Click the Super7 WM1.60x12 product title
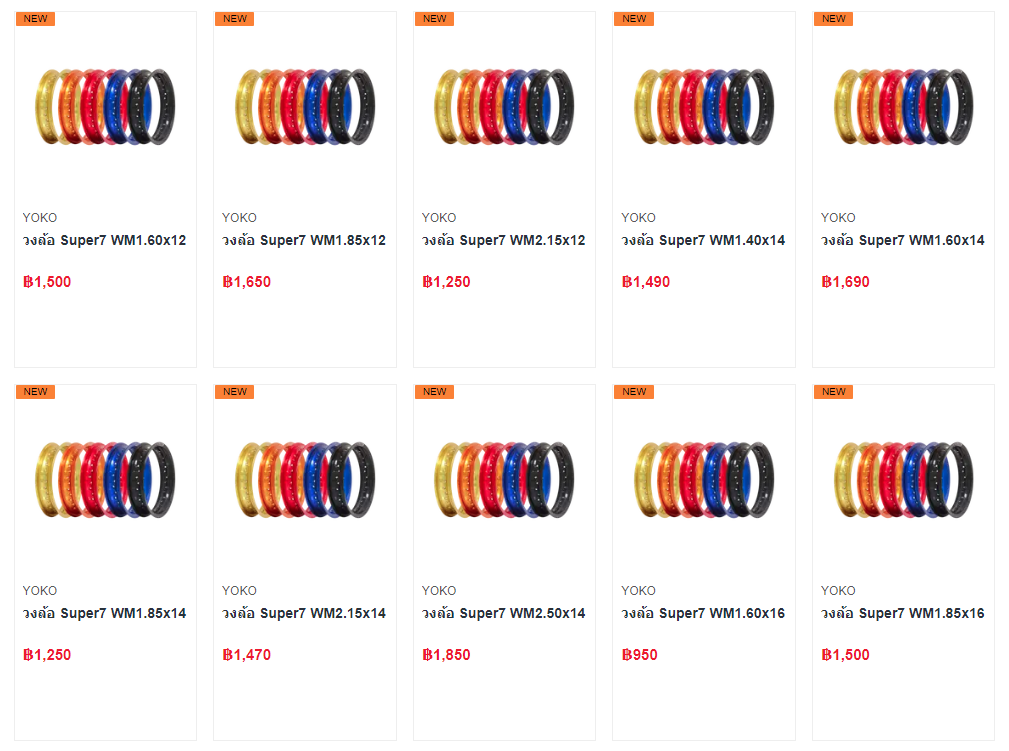The height and width of the screenshot is (751, 1009). pyautogui.click(x=104, y=240)
